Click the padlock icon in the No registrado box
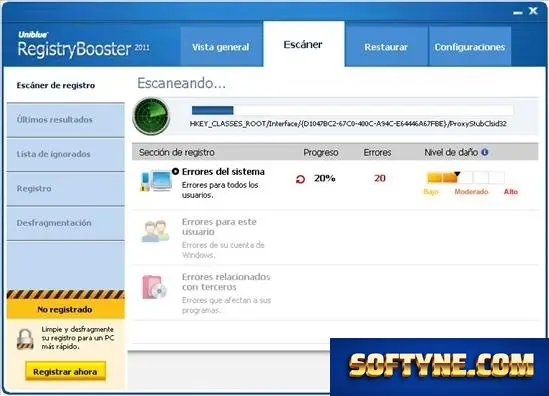 tap(25, 339)
